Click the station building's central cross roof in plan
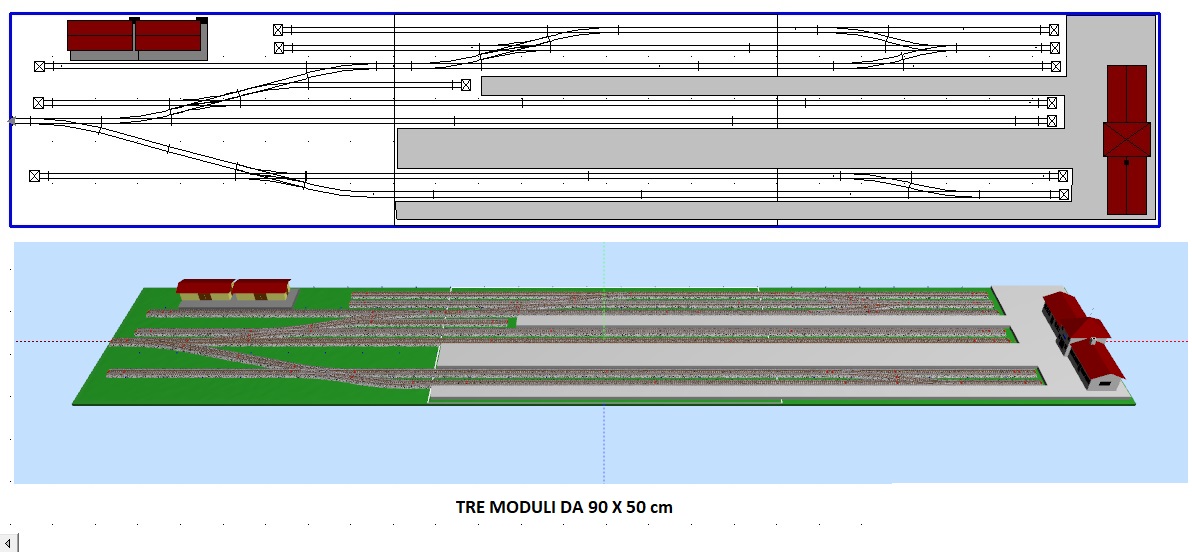Viewport: 1192px width, 552px height. [1127, 139]
